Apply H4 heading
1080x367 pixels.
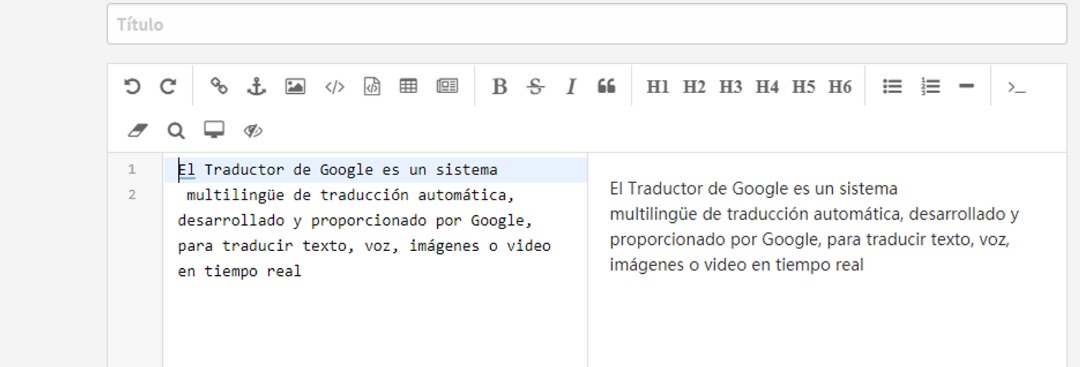[767, 87]
